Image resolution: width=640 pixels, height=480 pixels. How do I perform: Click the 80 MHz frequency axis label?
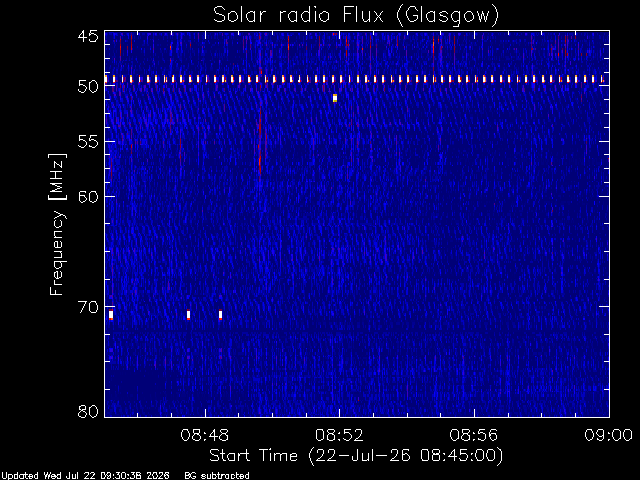88,411
